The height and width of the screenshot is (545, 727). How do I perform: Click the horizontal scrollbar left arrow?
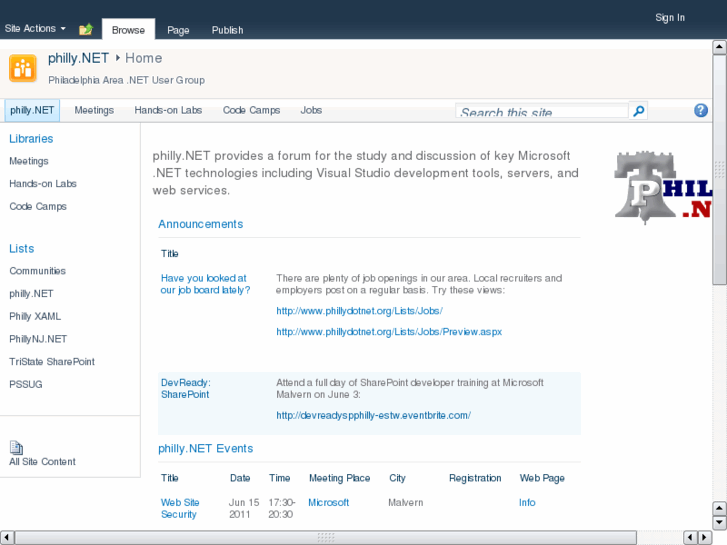pyautogui.click(x=7, y=537)
